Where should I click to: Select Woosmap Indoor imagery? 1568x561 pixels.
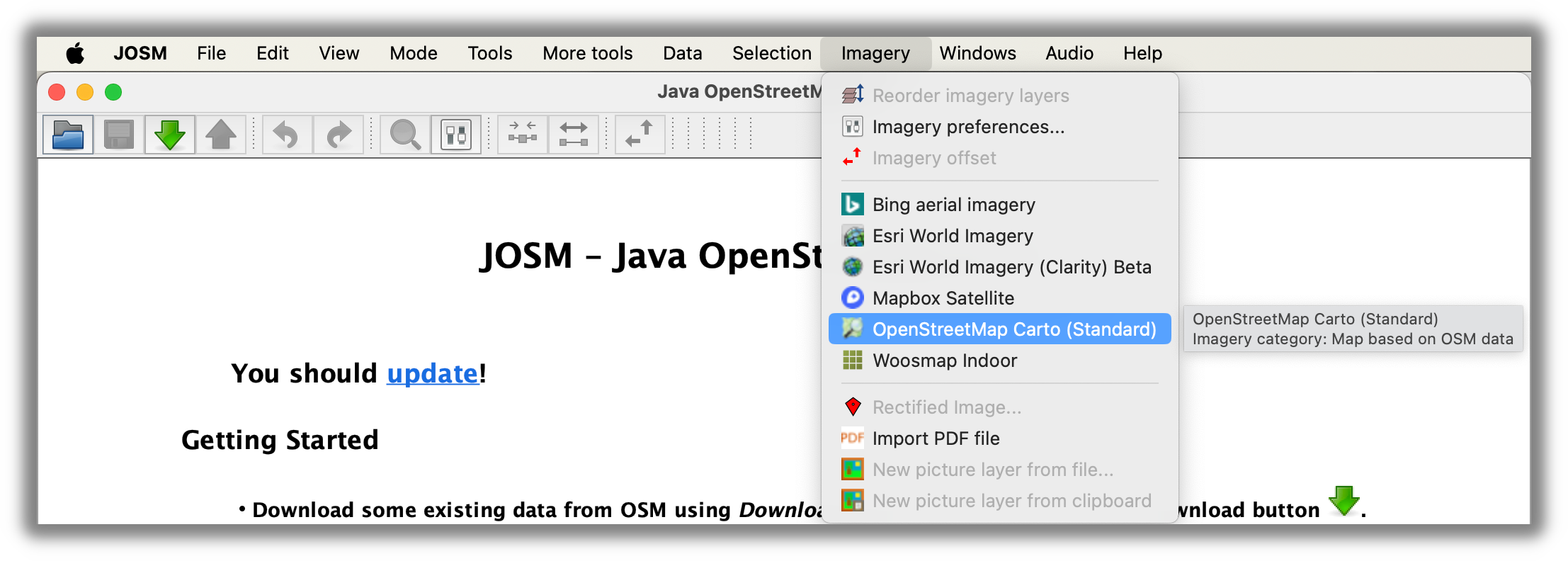coord(999,360)
